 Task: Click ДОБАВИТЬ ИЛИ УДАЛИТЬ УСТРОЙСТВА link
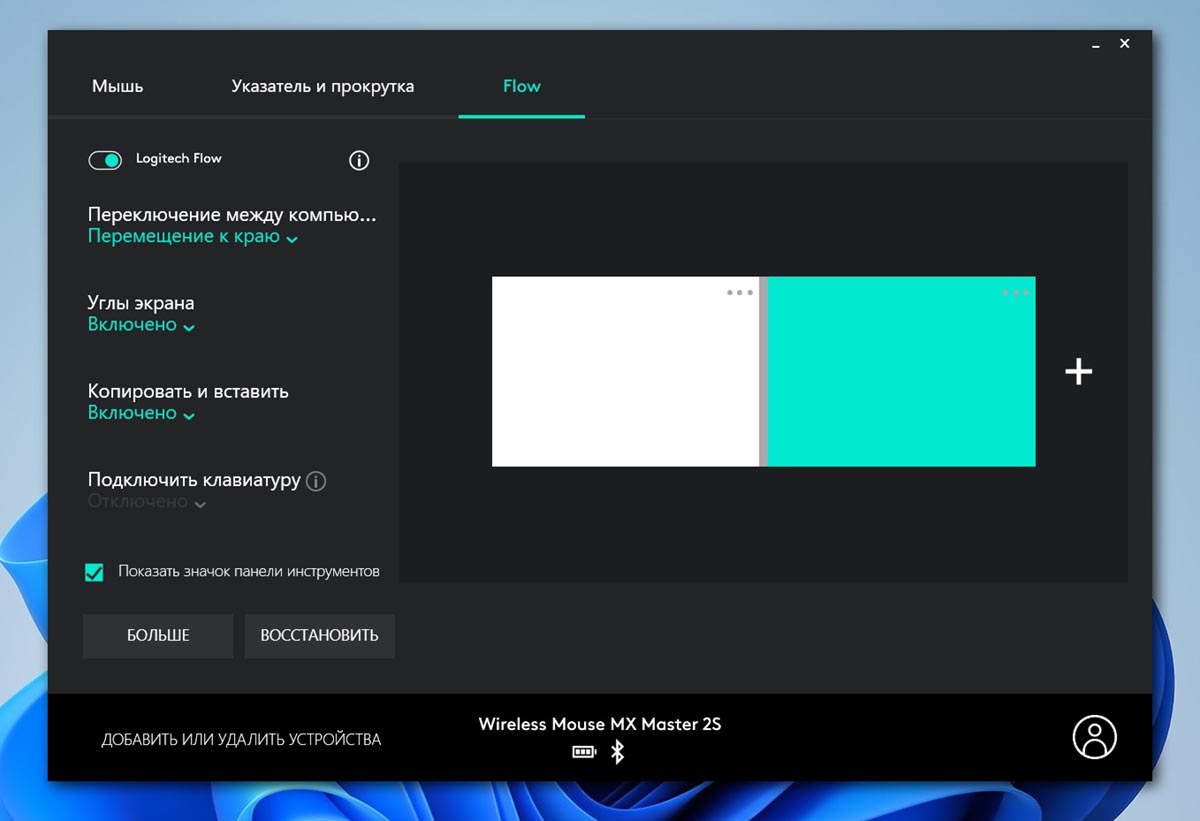pos(241,740)
